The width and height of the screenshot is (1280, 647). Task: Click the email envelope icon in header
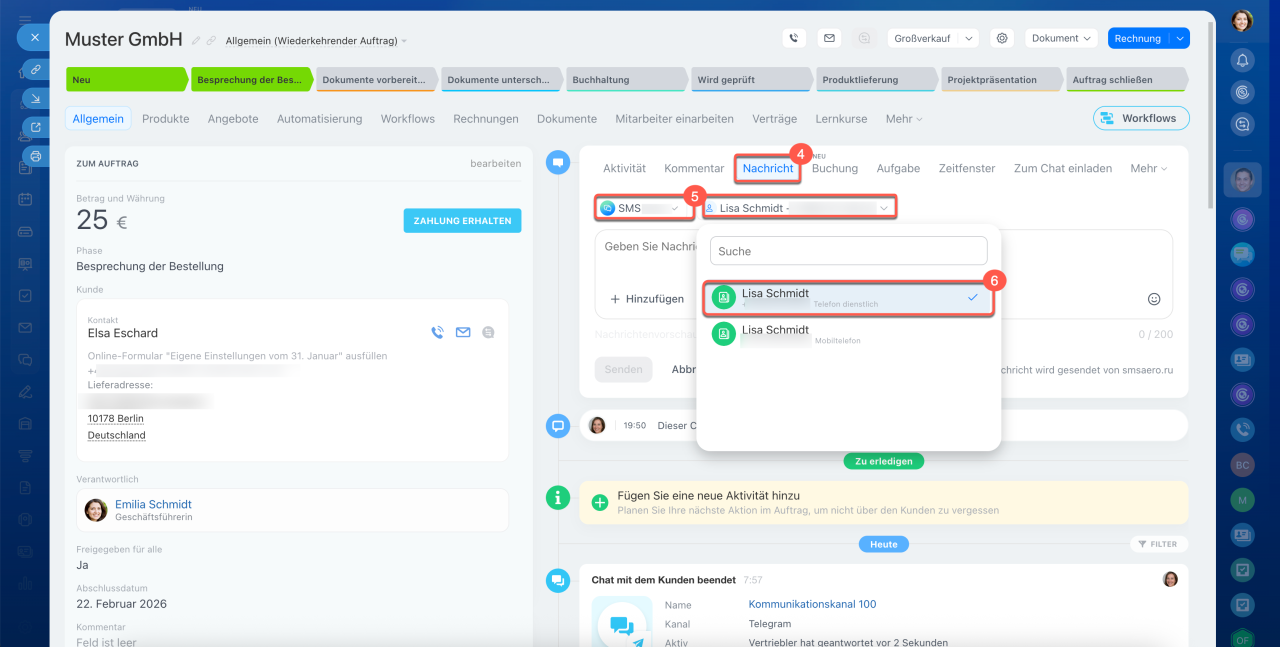(828, 38)
